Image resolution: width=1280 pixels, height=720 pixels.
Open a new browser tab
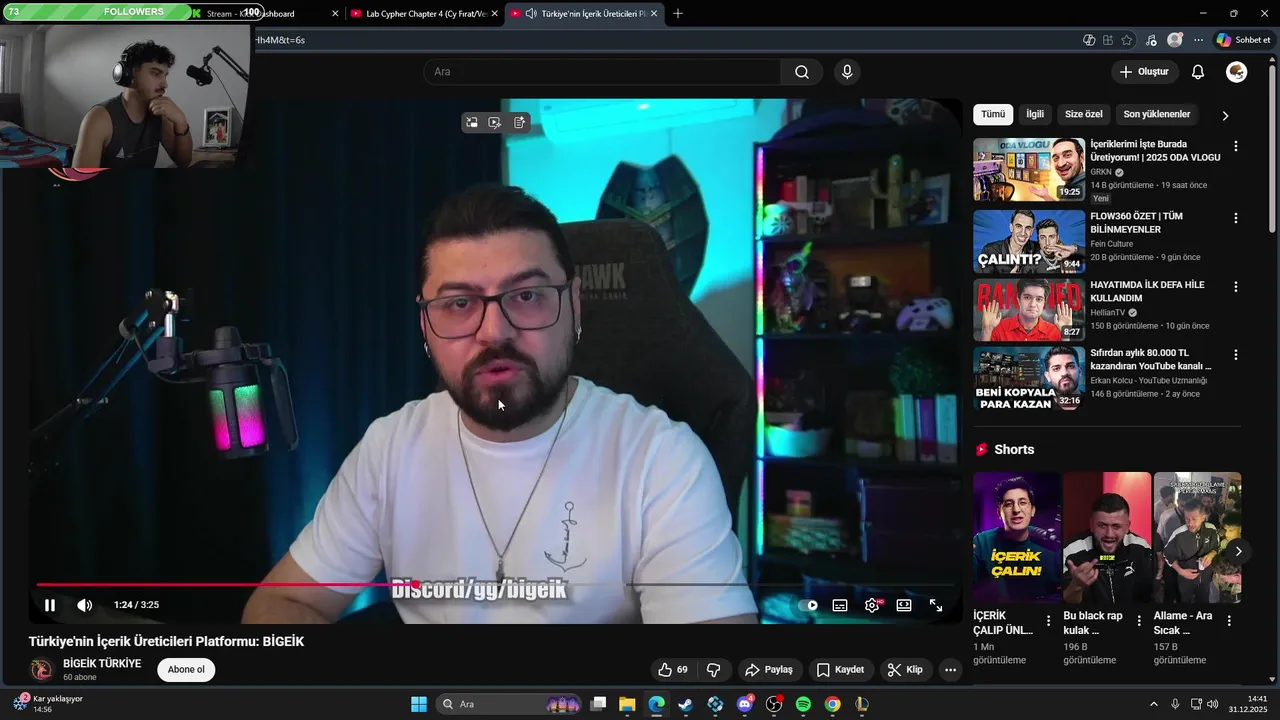pyautogui.click(x=678, y=14)
